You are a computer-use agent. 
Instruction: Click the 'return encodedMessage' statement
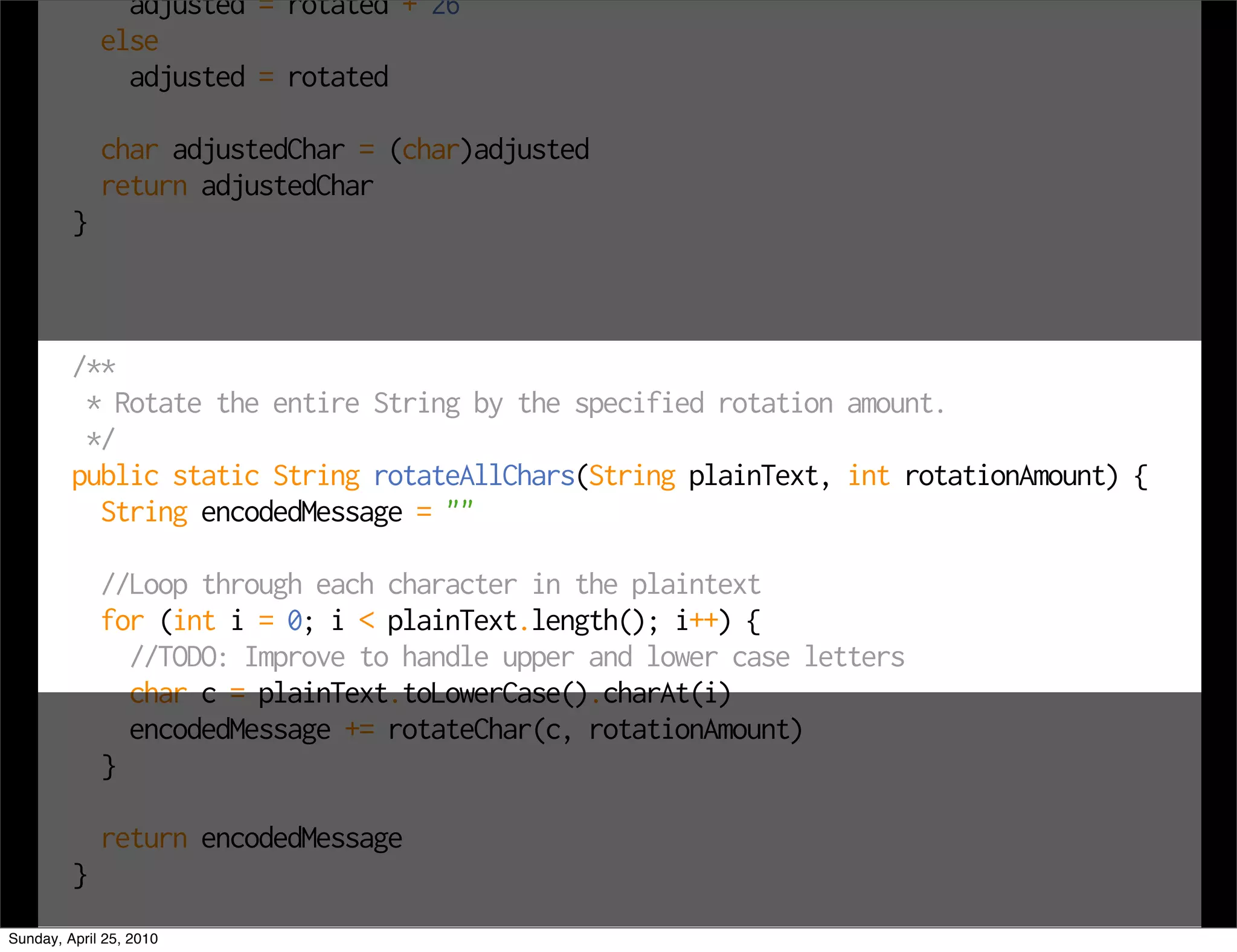(x=251, y=838)
